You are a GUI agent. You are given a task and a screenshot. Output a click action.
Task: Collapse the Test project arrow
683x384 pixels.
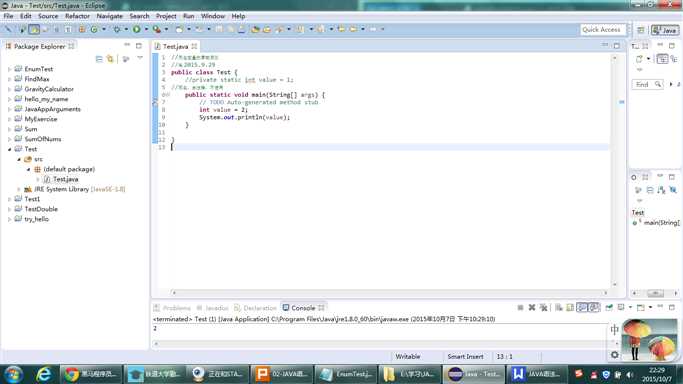[9, 149]
